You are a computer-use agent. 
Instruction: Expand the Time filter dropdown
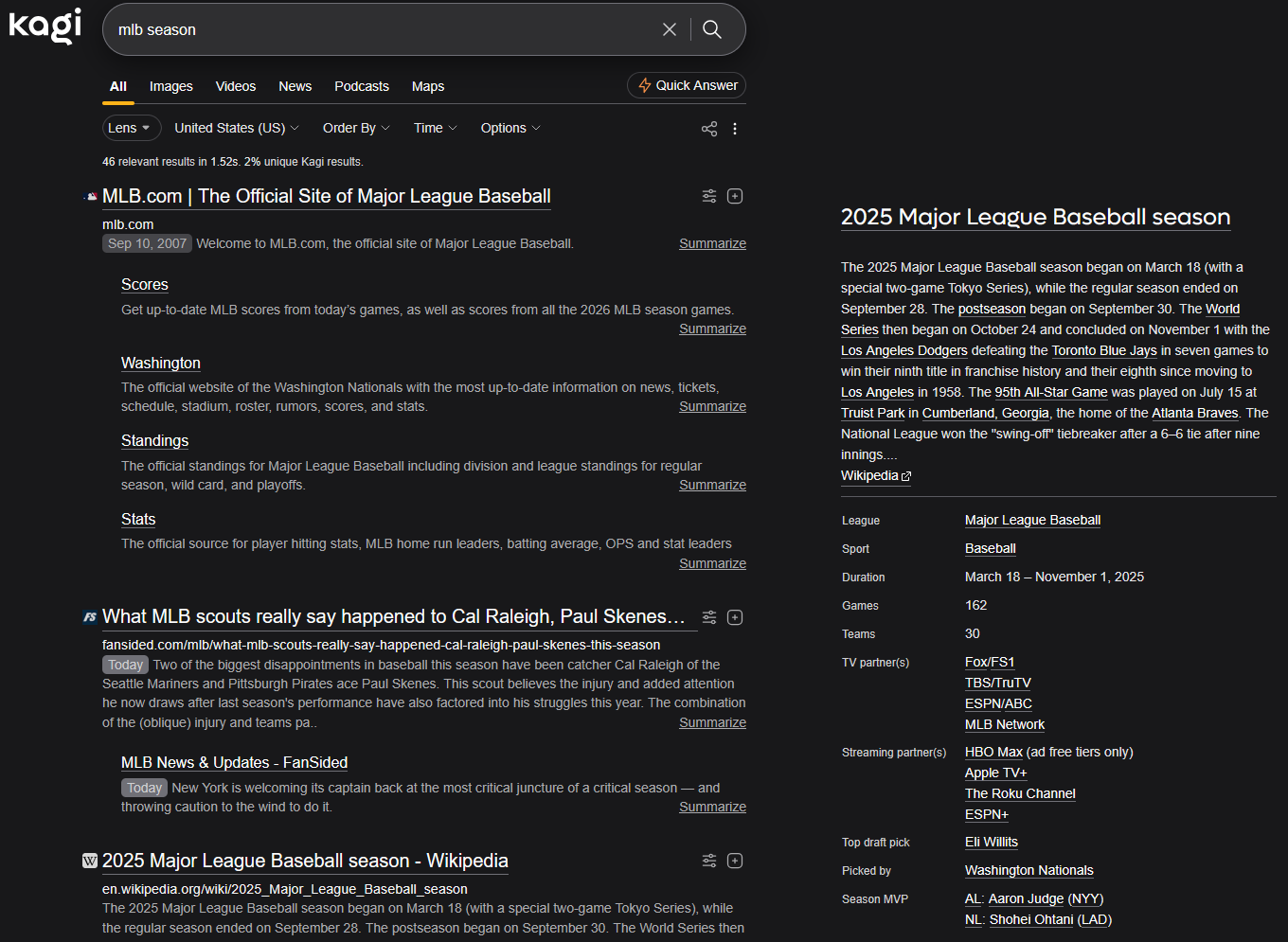(436, 128)
